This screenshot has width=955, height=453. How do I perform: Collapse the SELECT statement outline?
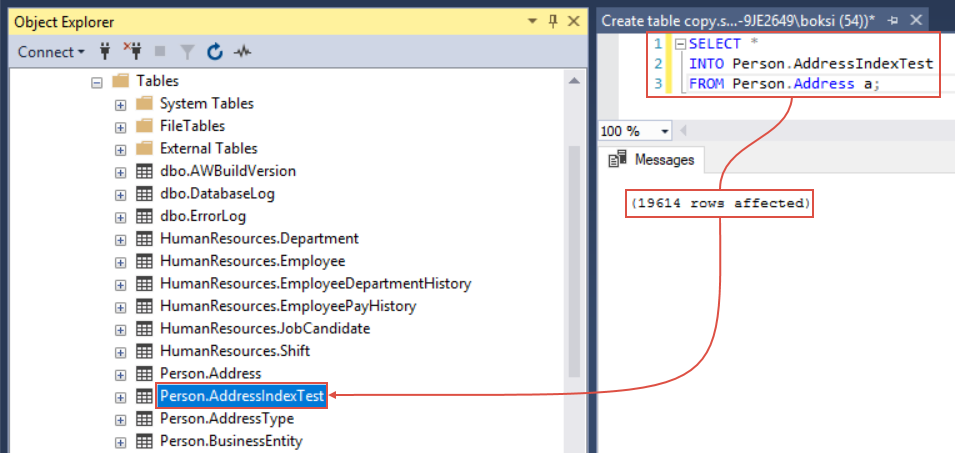680,44
